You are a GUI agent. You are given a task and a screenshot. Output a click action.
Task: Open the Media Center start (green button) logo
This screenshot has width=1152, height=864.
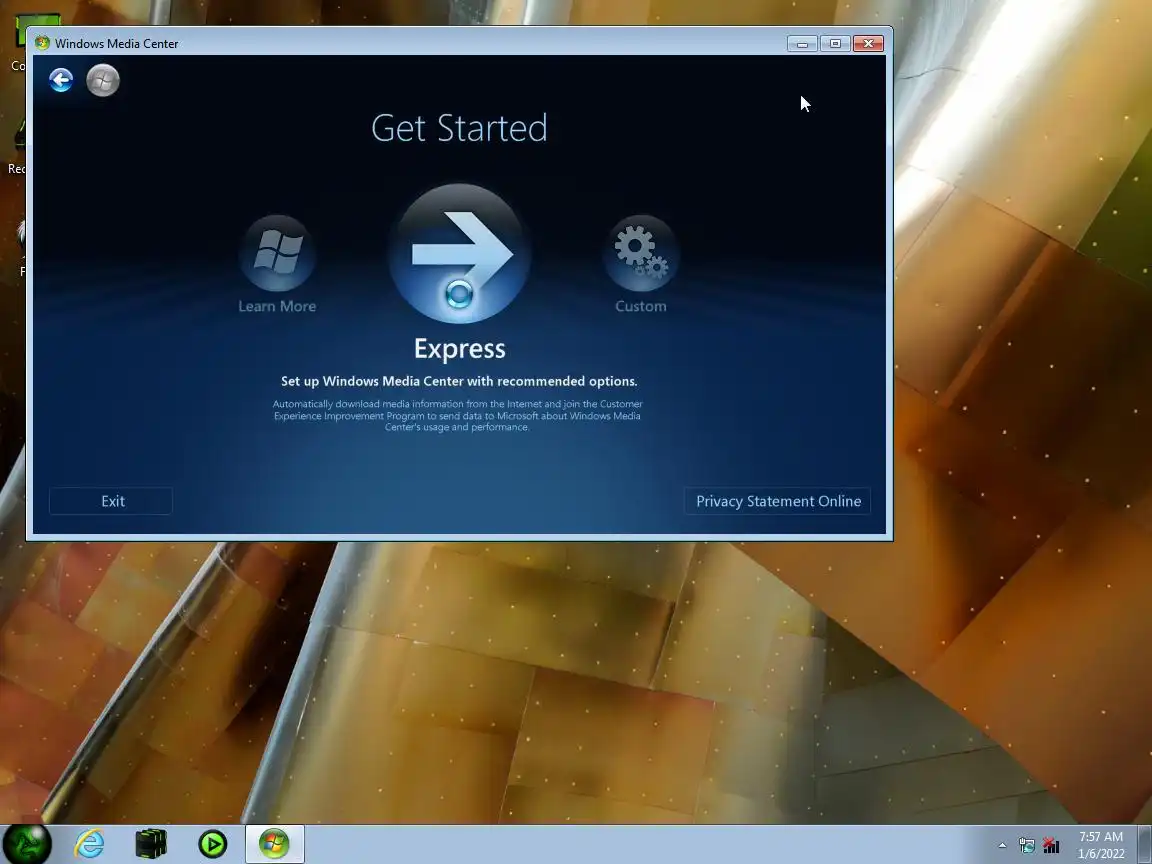tap(103, 80)
